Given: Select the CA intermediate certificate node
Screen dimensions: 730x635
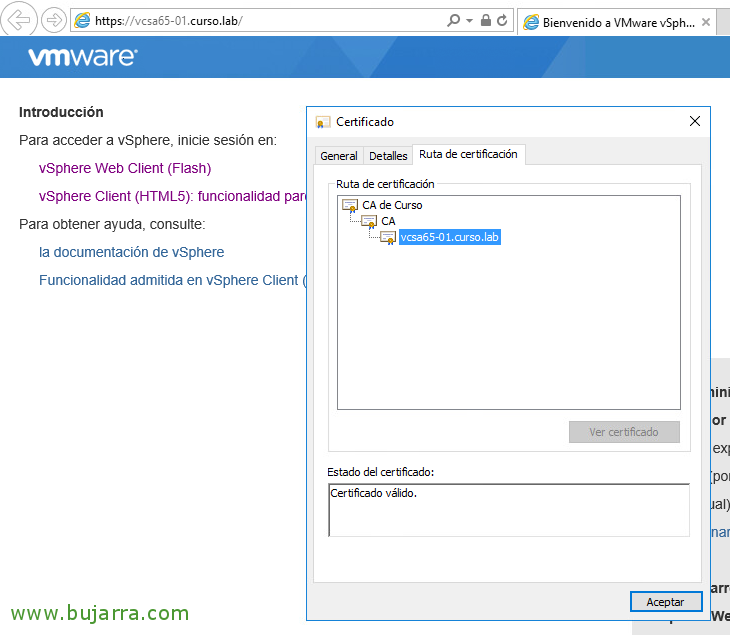Looking at the screenshot, I should tap(388, 221).
